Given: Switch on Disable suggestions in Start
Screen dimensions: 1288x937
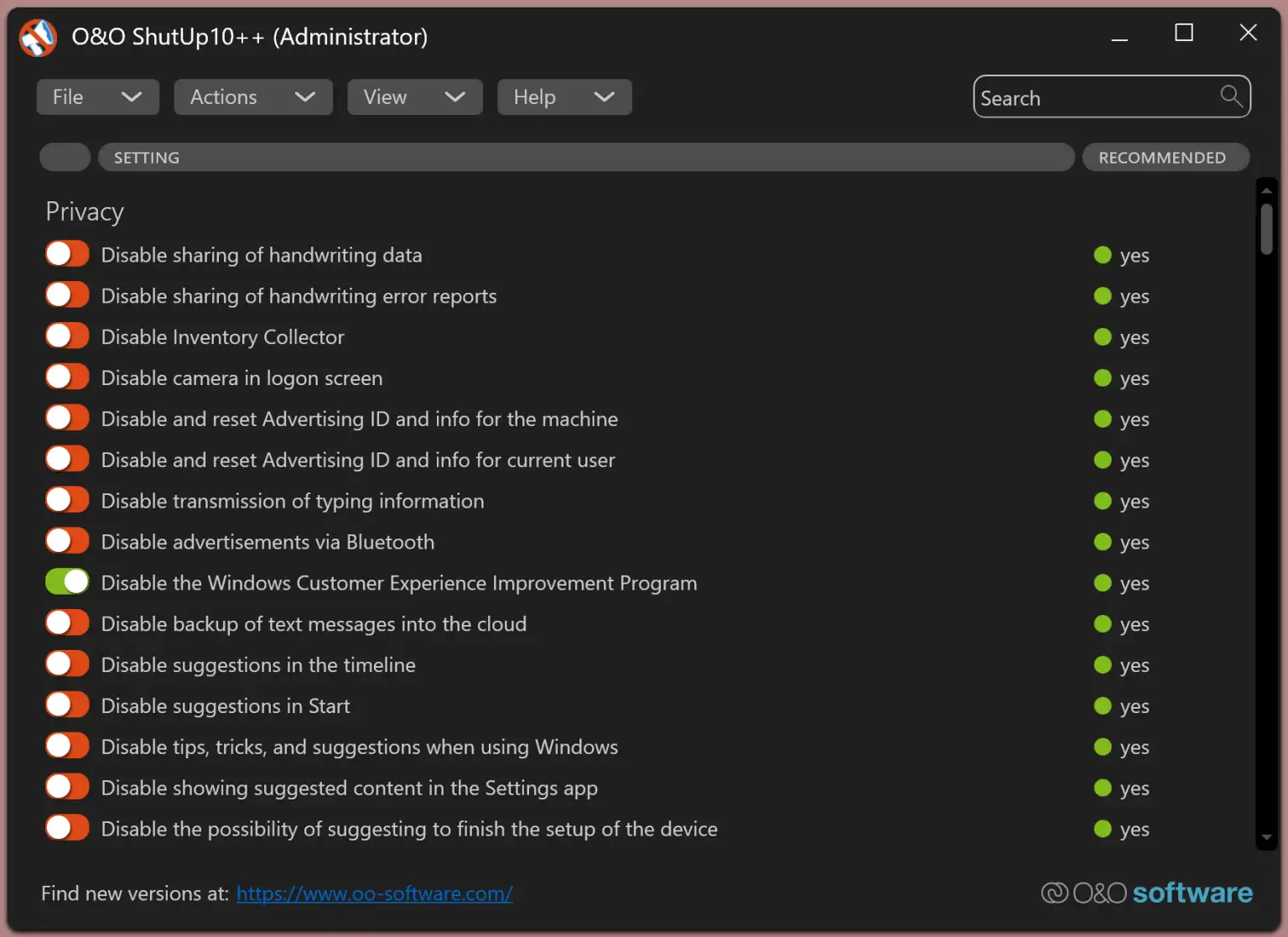Looking at the screenshot, I should click(x=67, y=705).
